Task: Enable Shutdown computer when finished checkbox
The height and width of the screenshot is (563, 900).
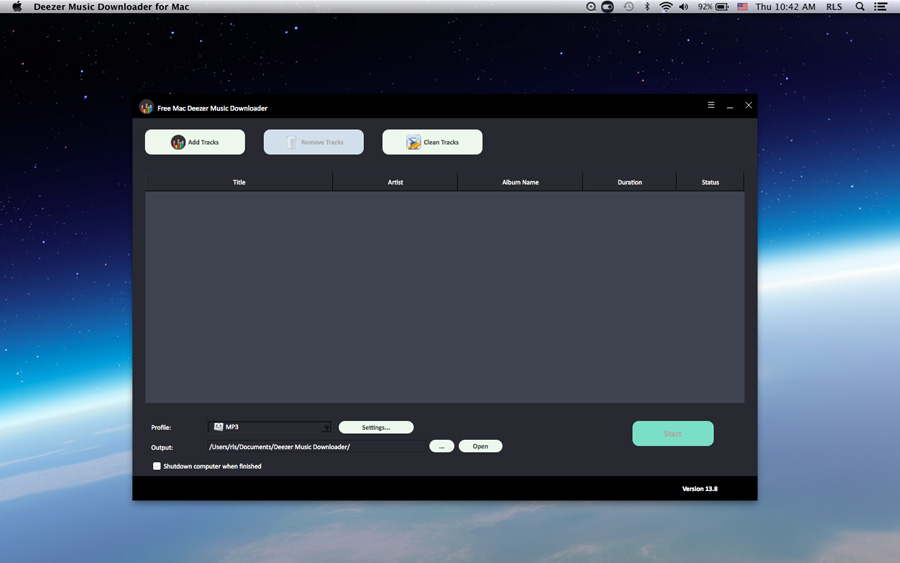Action: coord(157,466)
